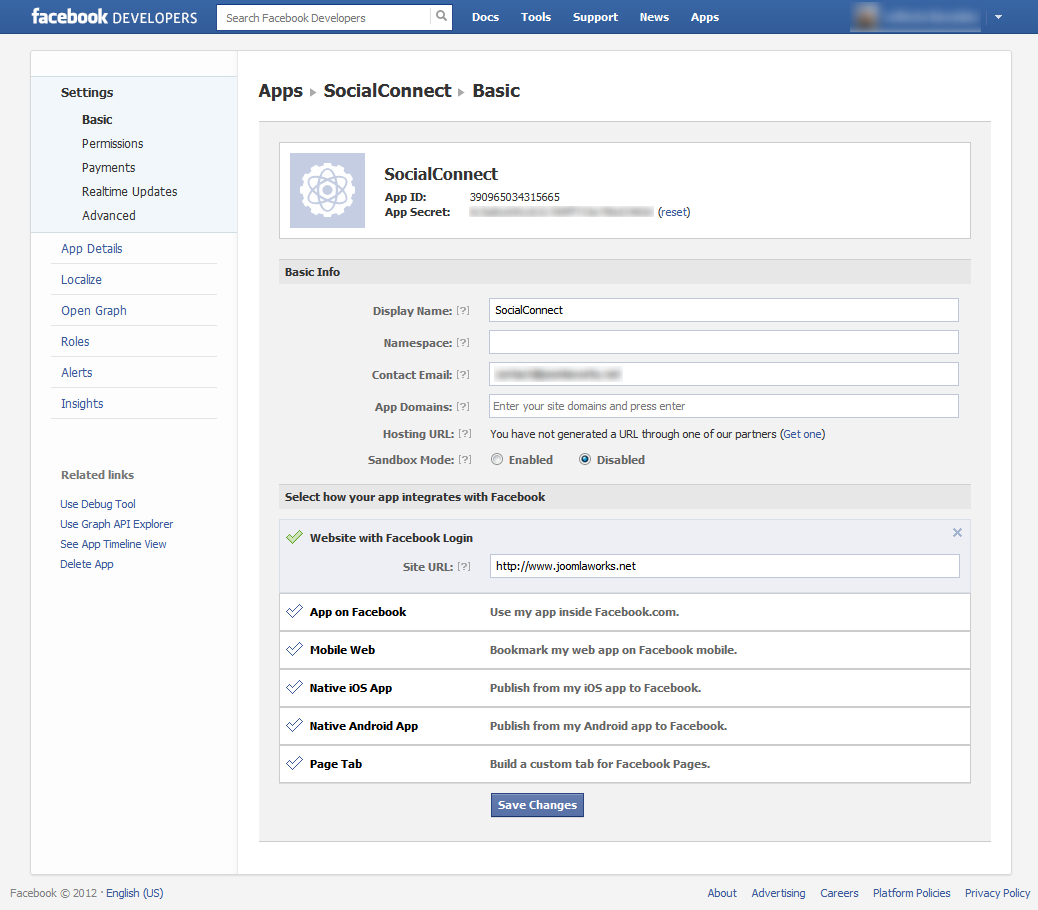Viewport: 1038px width, 910px height.
Task: Click the checkmark icon beside App on Facebook
Action: tap(295, 611)
